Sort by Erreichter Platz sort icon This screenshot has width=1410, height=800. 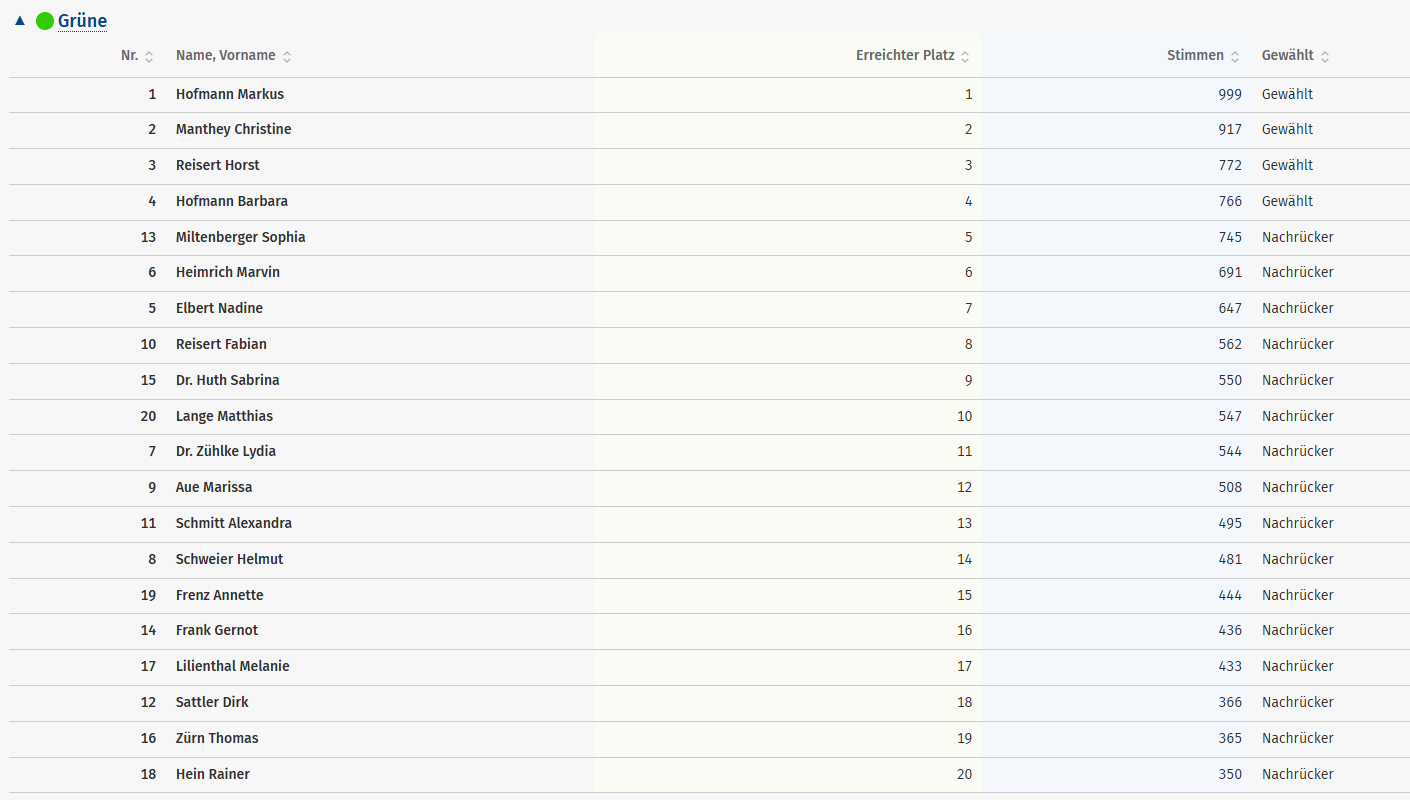965,57
